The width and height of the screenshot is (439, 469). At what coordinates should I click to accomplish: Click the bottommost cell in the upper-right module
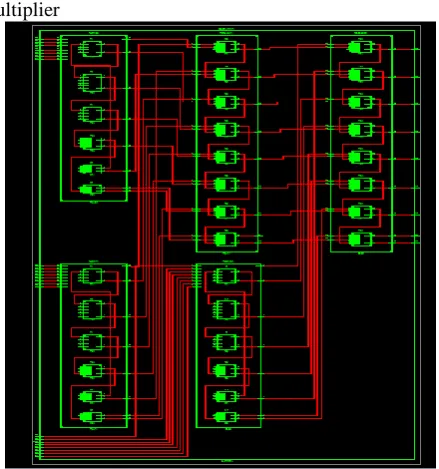[x=360, y=239]
